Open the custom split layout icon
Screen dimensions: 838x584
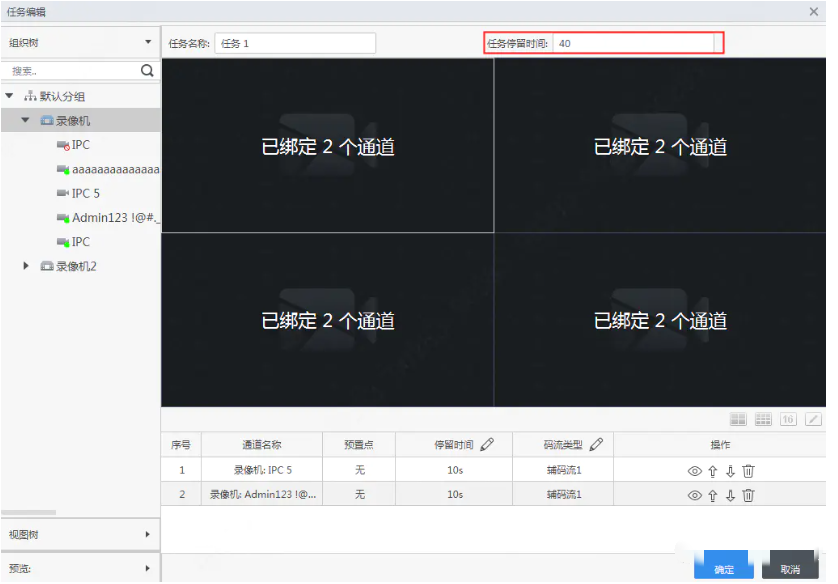coord(813,419)
